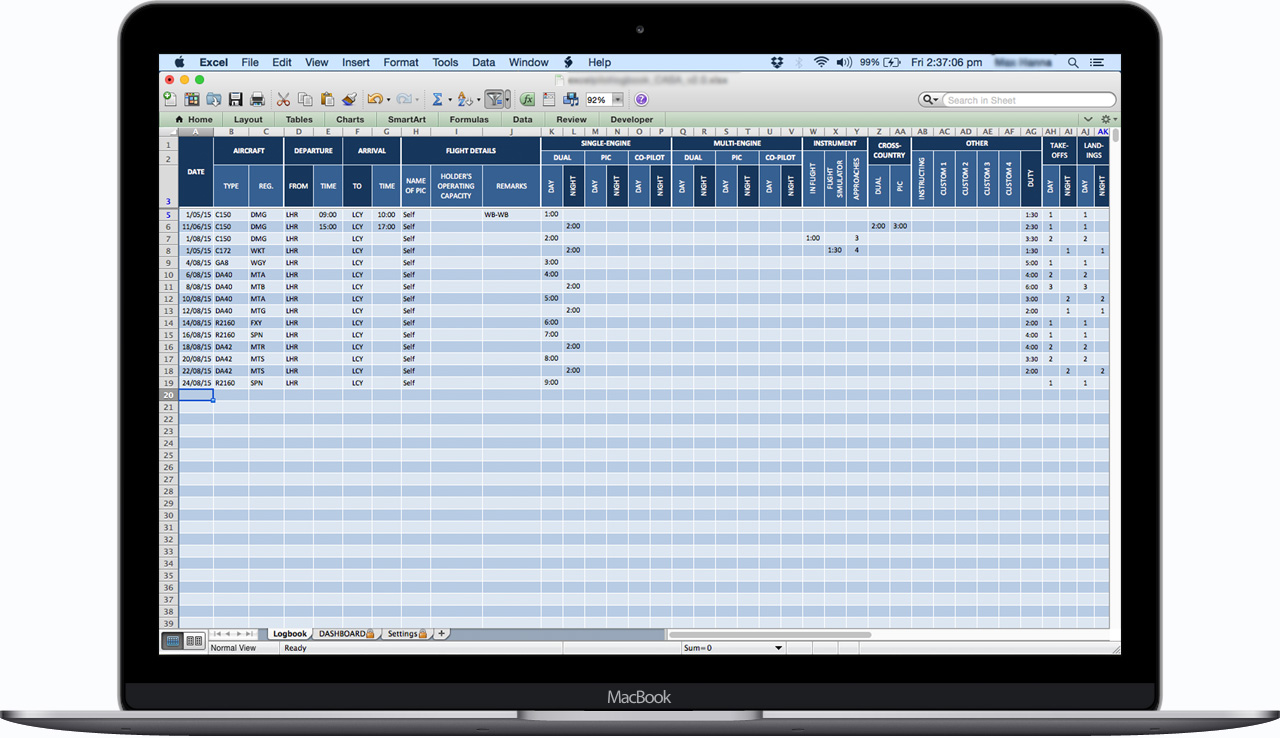The height and width of the screenshot is (738, 1280).
Task: Select row 20 header
Action: click(x=168, y=395)
